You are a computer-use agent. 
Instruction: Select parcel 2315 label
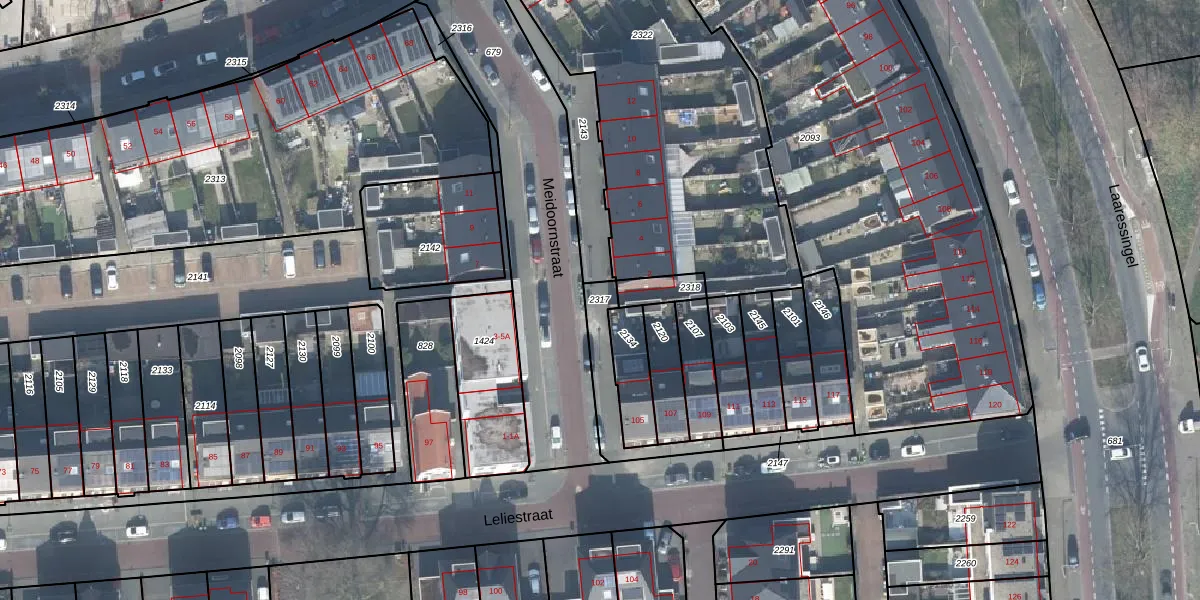tap(236, 62)
